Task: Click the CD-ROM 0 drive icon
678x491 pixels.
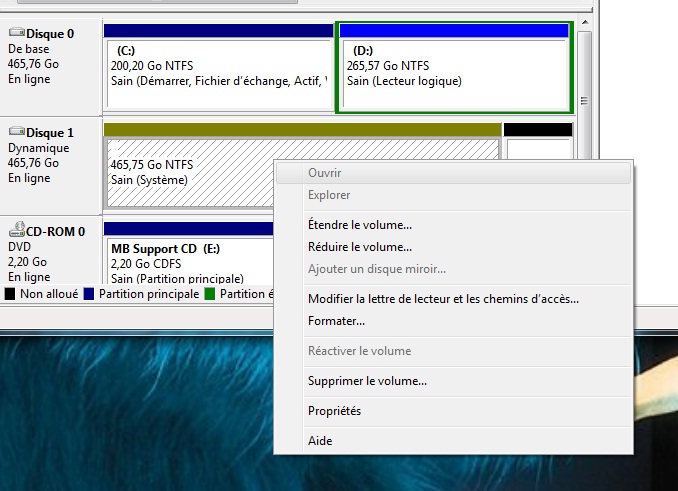Action: (x=16, y=231)
